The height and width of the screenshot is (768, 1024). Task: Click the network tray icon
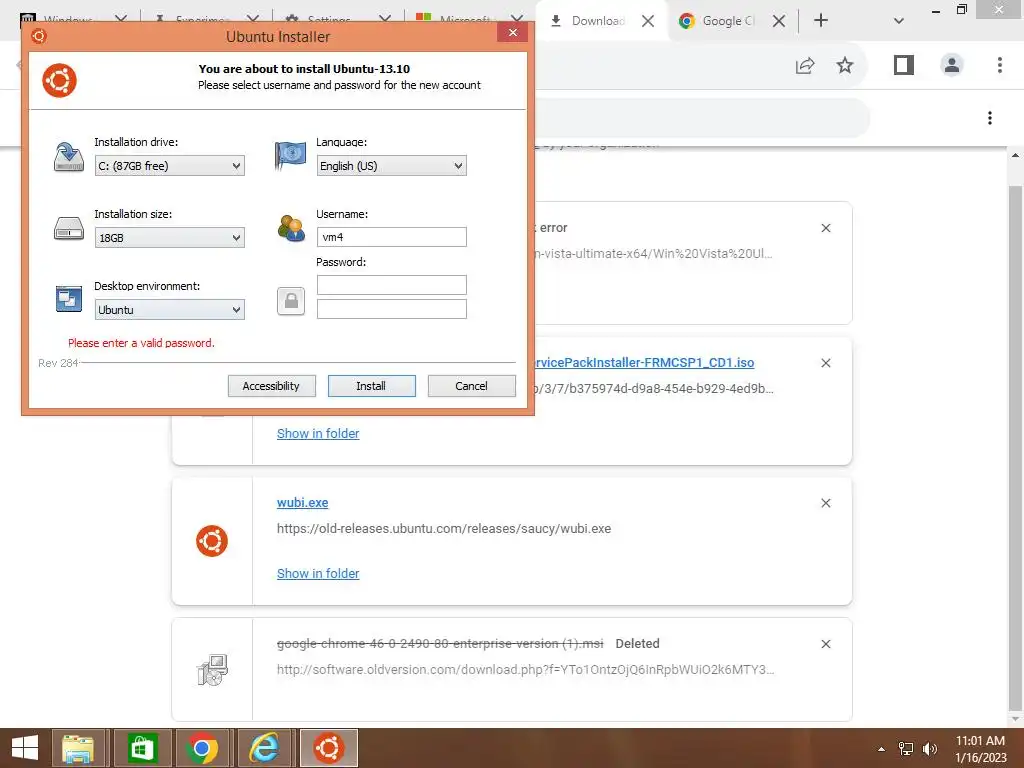click(x=906, y=749)
